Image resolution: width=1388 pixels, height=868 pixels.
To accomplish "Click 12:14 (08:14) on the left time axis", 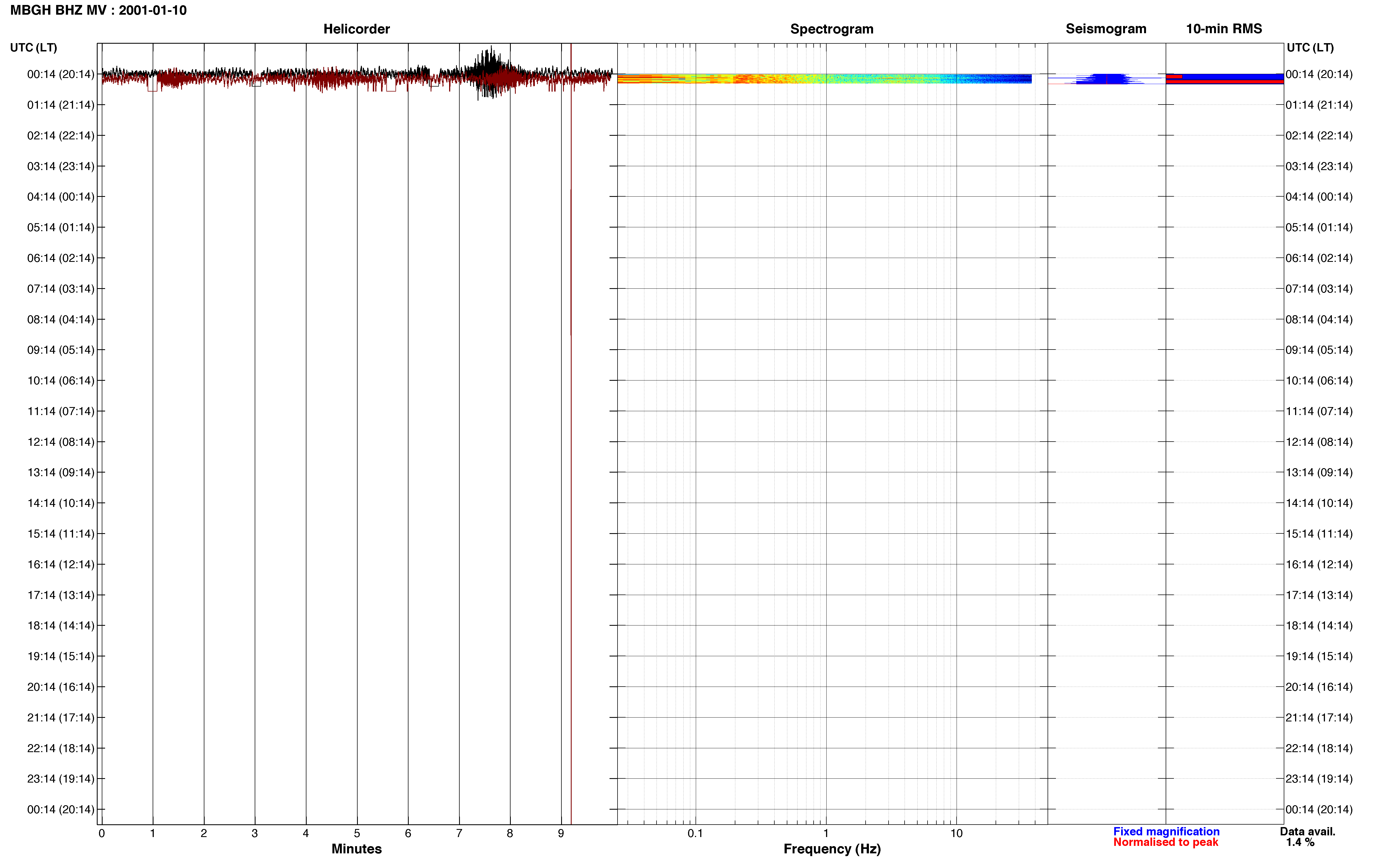I will [x=60, y=442].
